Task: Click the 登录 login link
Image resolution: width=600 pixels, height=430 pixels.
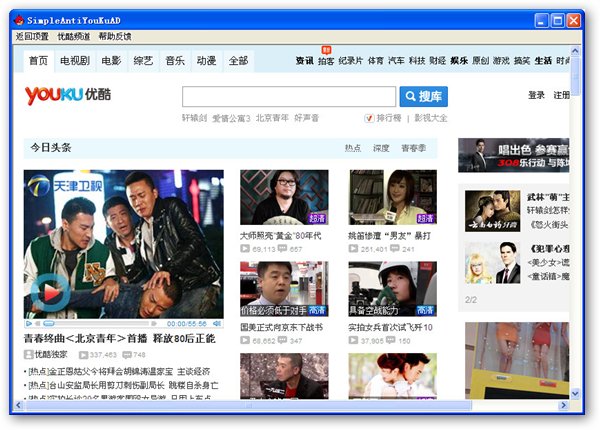Action: [x=536, y=95]
